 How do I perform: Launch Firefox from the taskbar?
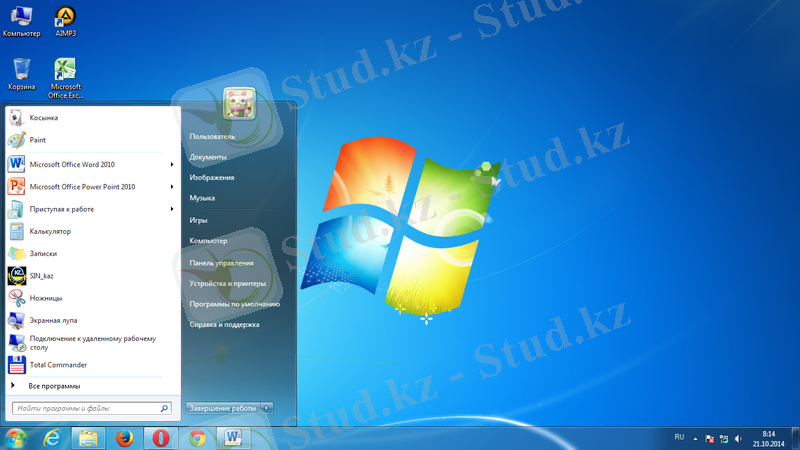tap(124, 438)
